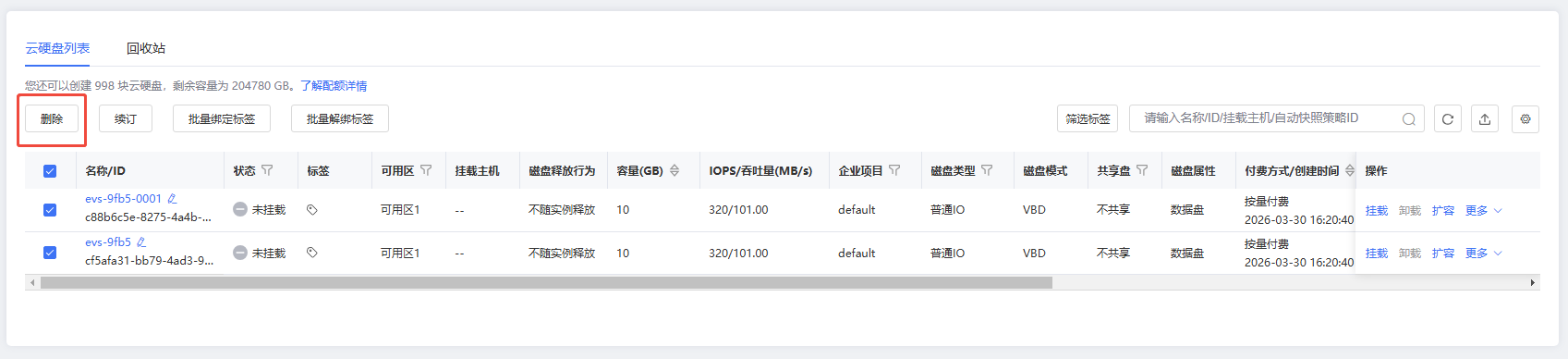
Task: Toggle select-all header checkbox
Action: pos(50,170)
